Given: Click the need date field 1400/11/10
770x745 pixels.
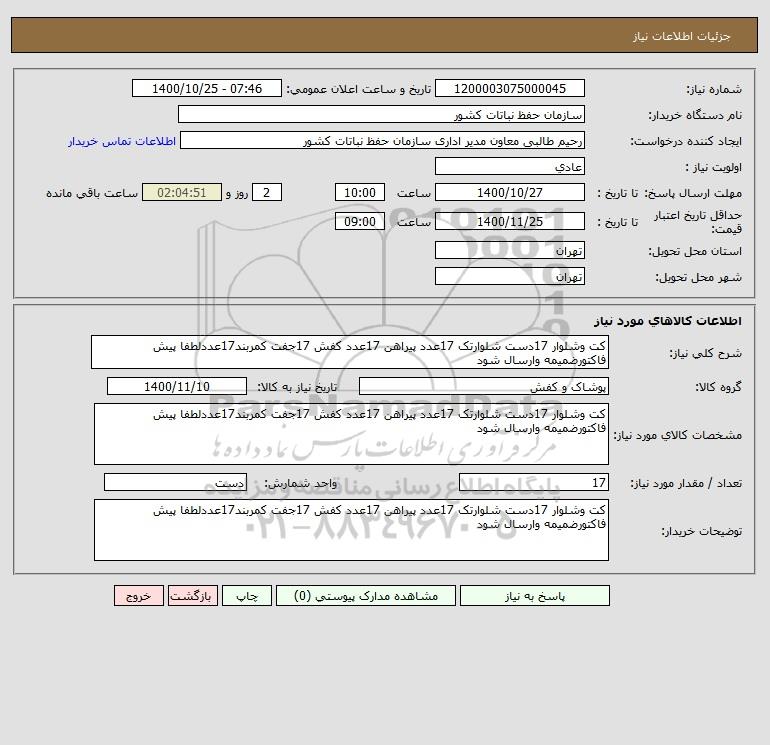Looking at the screenshot, I should click(x=177, y=386).
